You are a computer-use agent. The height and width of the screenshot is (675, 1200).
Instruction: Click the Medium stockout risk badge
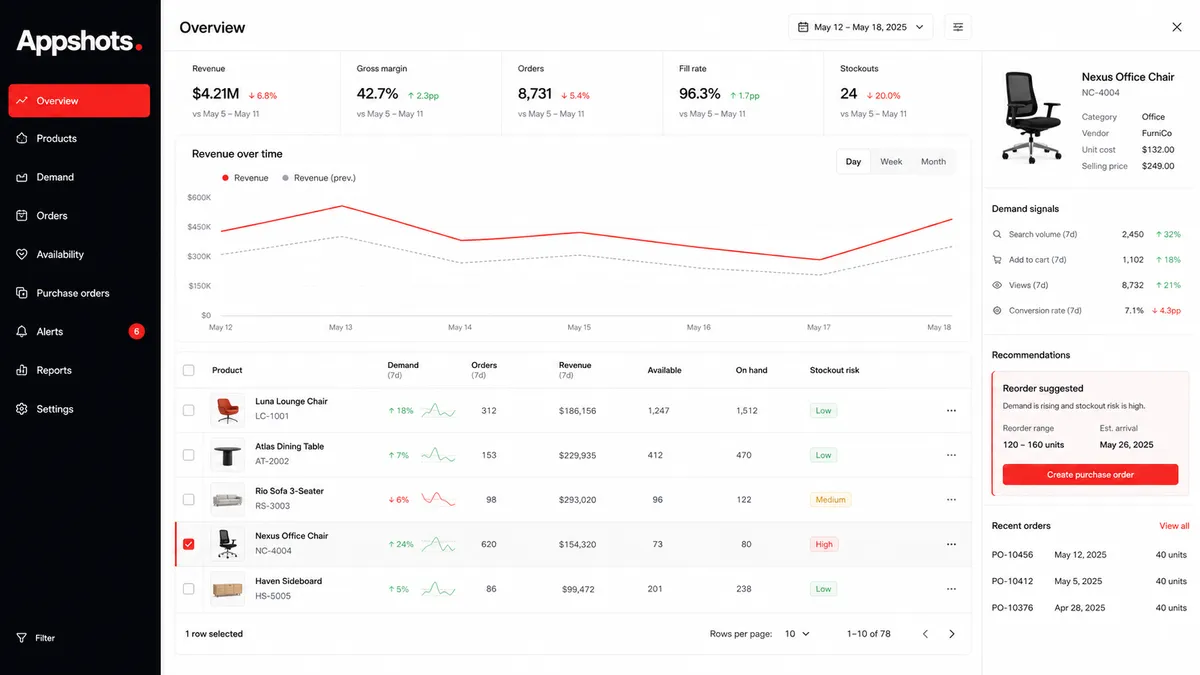point(830,500)
